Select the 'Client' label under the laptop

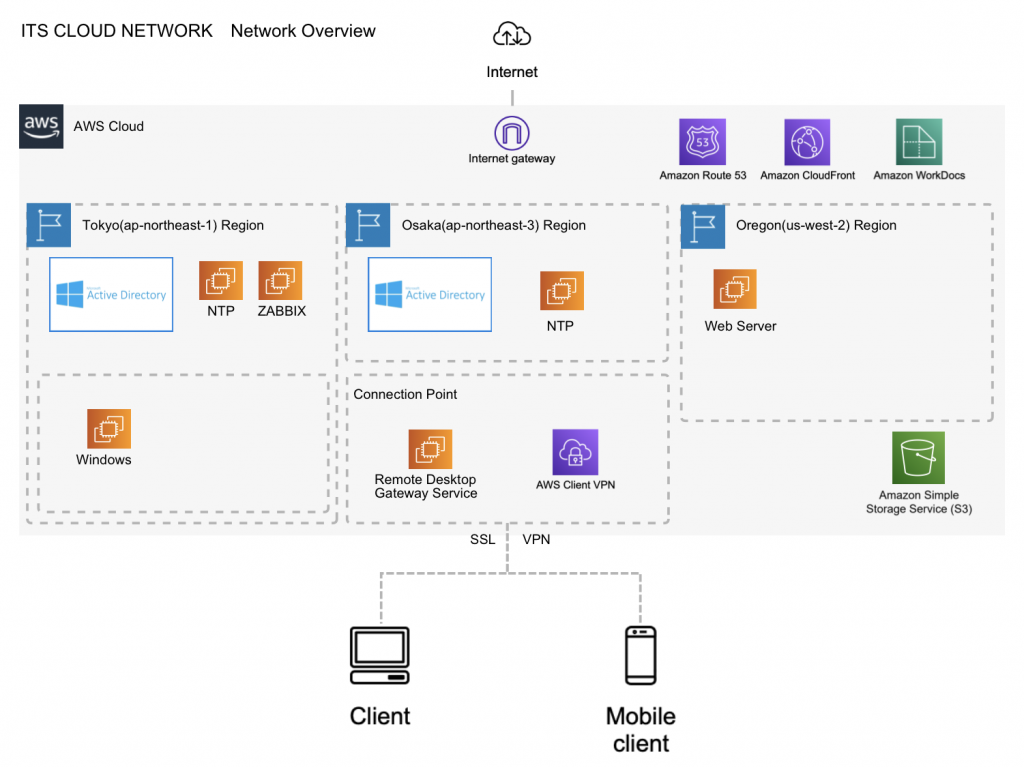click(x=380, y=716)
